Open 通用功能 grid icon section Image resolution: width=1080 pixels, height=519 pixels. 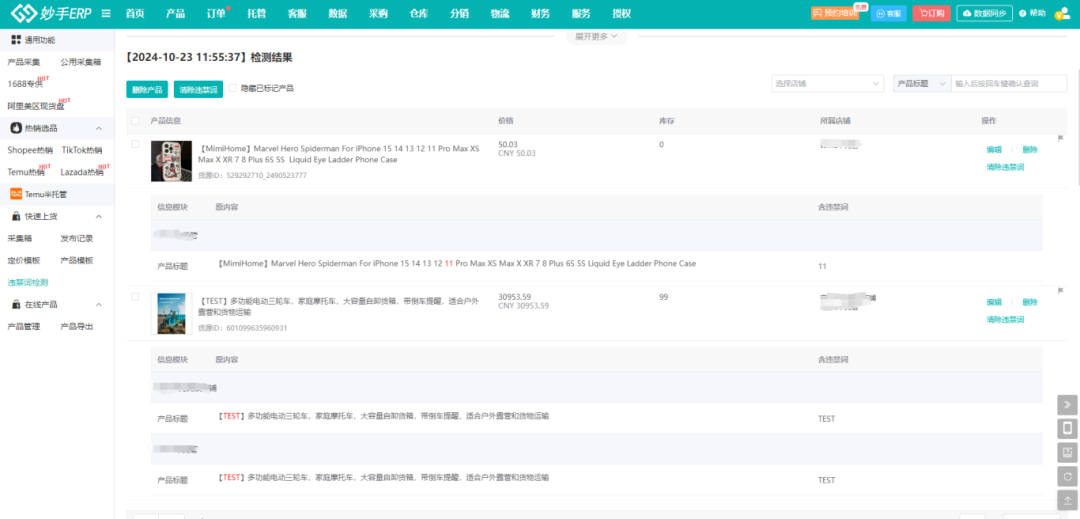[16, 40]
